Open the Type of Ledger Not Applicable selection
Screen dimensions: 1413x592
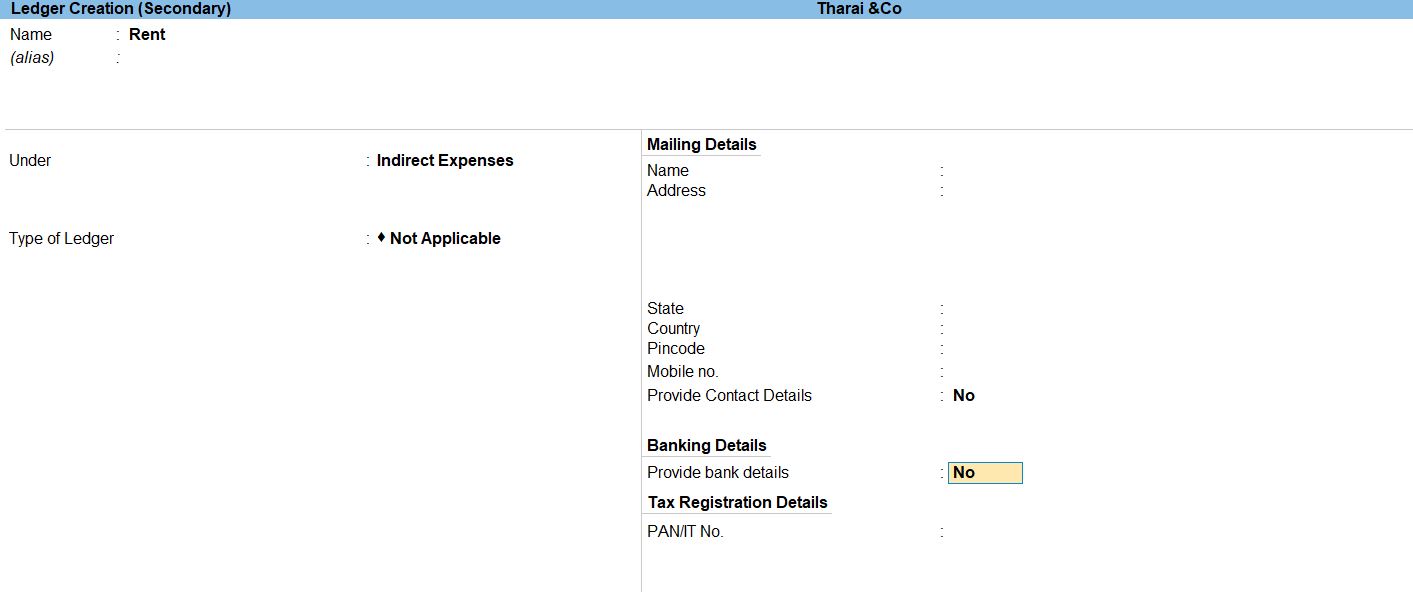click(x=445, y=239)
